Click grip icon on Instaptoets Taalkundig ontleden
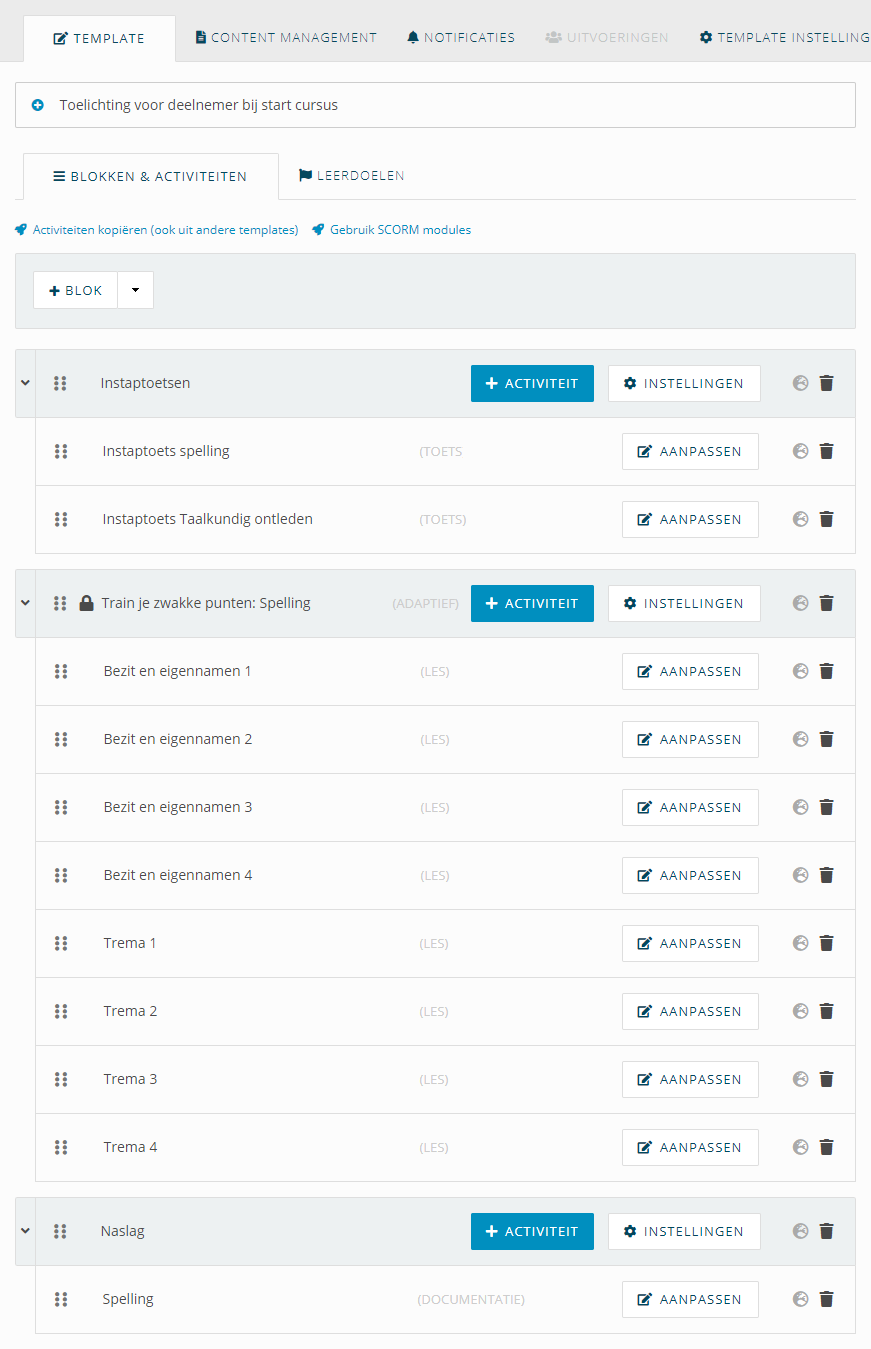This screenshot has height=1349, width=871. click(61, 519)
